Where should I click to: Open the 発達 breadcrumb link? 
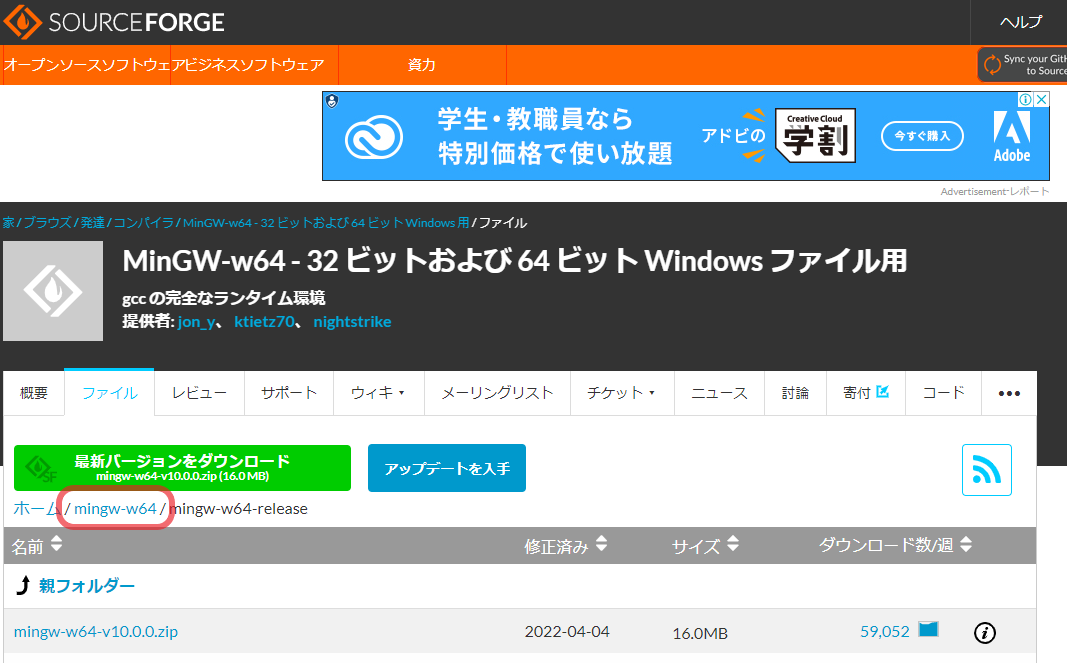tap(93, 223)
